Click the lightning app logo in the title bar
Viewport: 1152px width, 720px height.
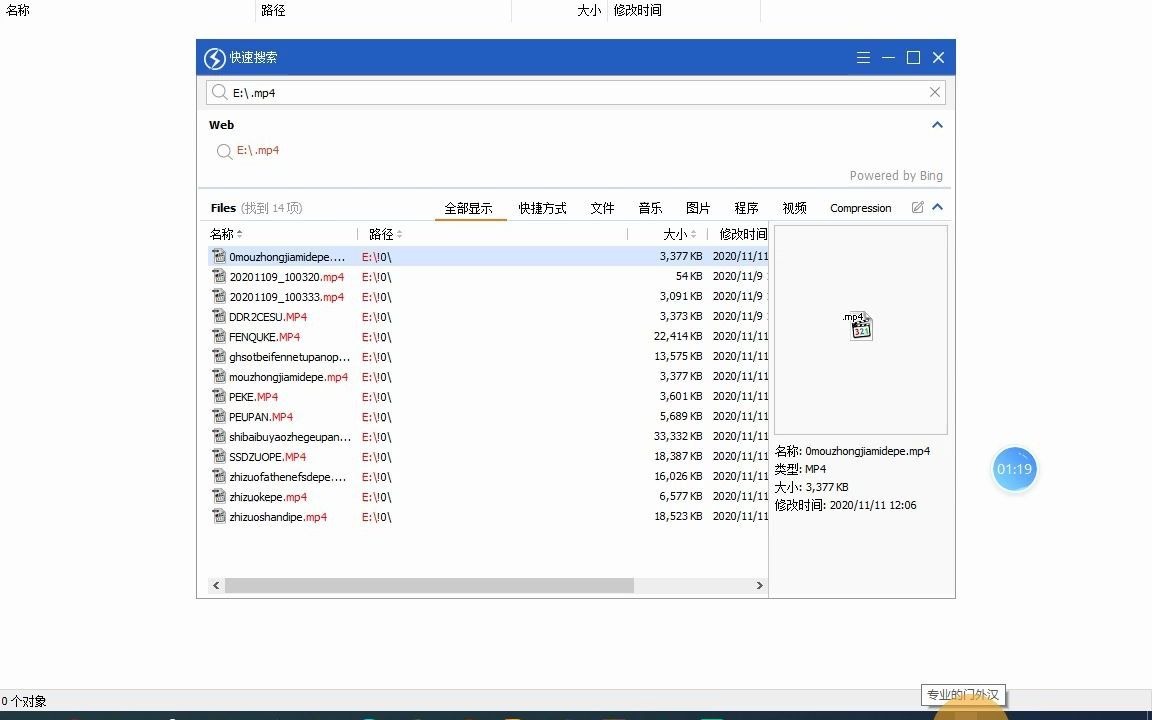click(215, 57)
